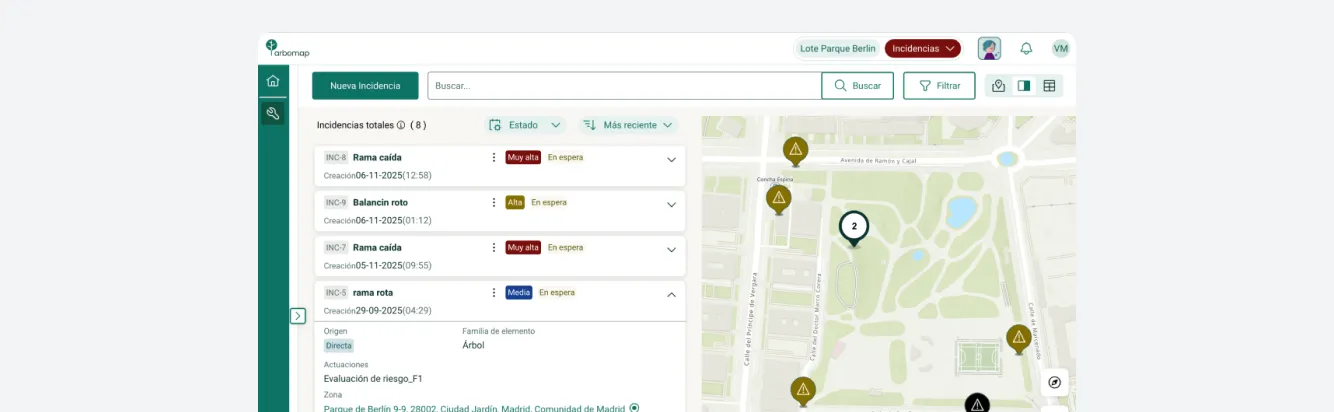Click the Evaluación de riesgo_F1 actuation
This screenshot has width=1334, height=412.
coord(373,378)
